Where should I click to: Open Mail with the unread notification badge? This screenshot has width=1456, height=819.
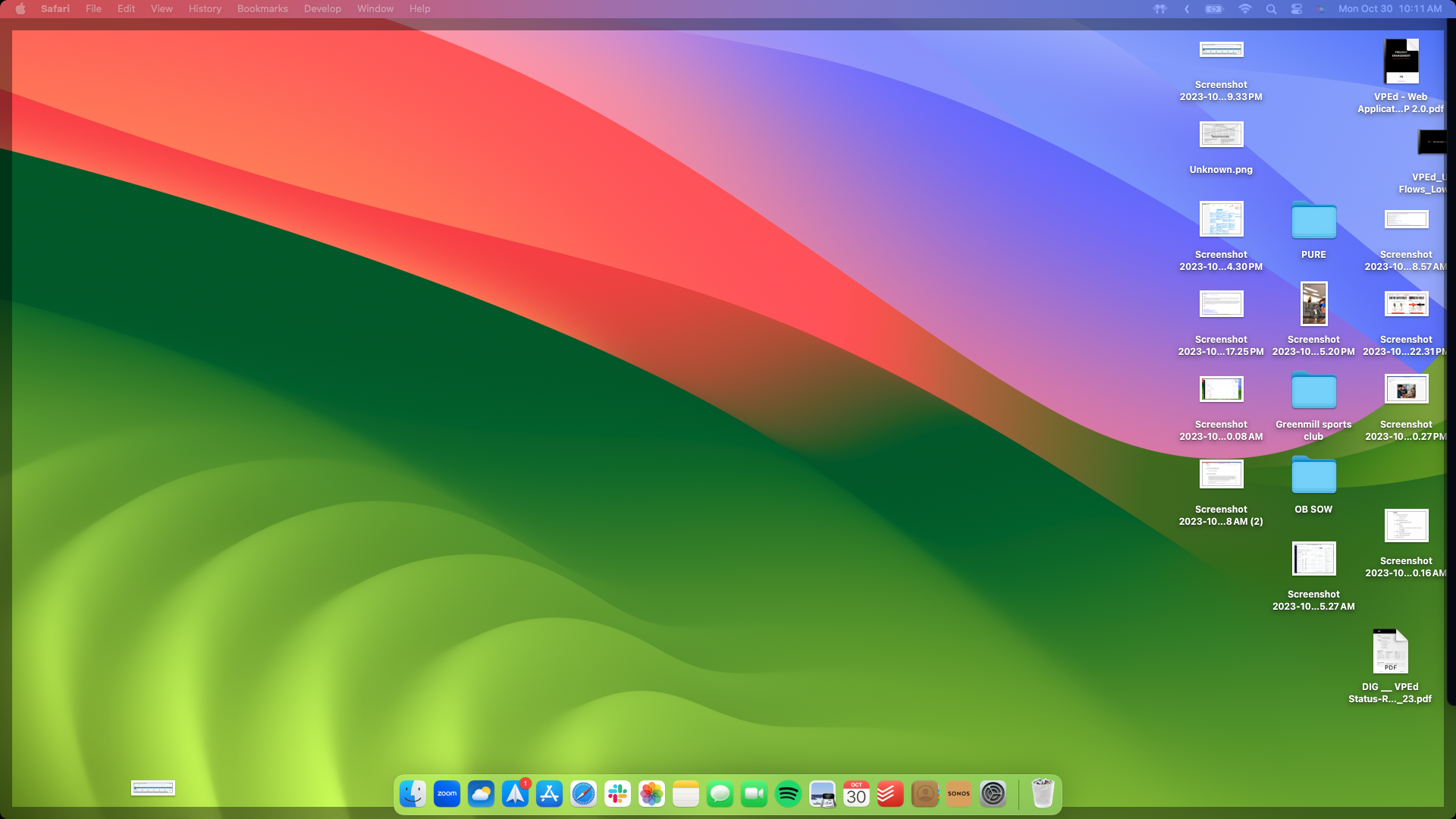tap(515, 794)
